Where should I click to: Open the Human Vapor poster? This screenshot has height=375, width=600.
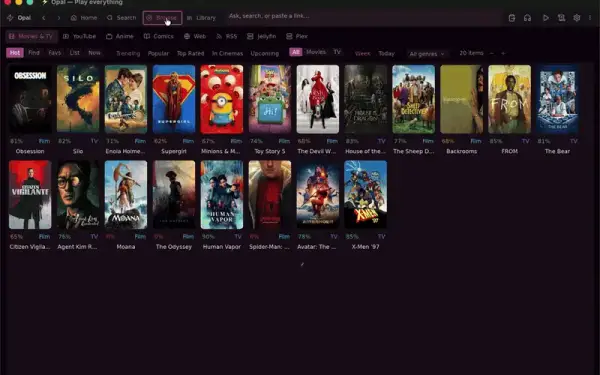tap(222, 195)
